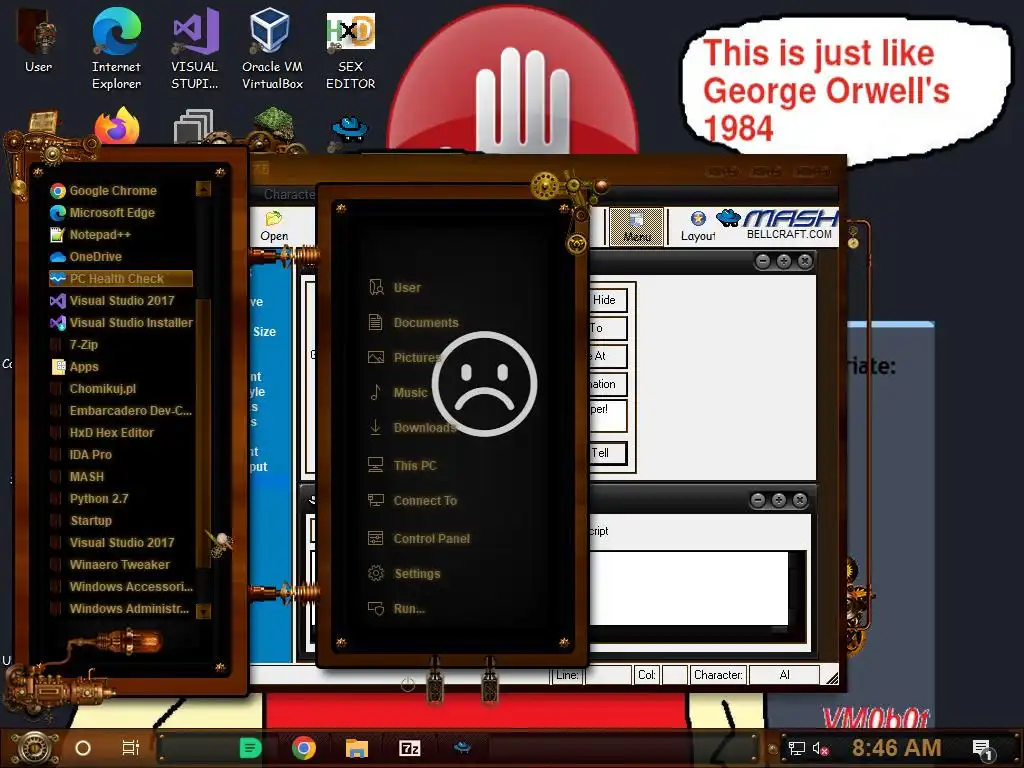Expand the HxD Hex Editor folder

coord(121,433)
